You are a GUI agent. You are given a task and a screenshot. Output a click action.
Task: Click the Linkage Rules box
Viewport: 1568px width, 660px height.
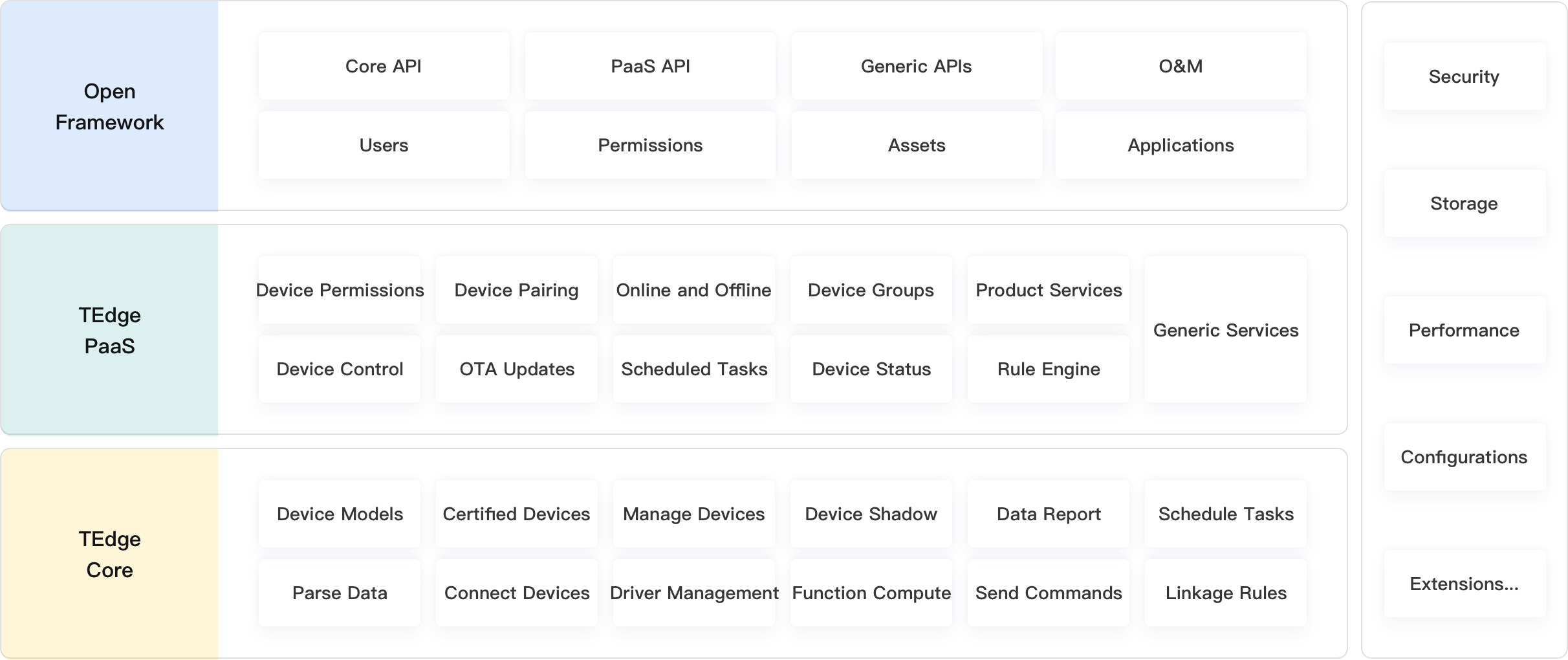pos(1226,593)
